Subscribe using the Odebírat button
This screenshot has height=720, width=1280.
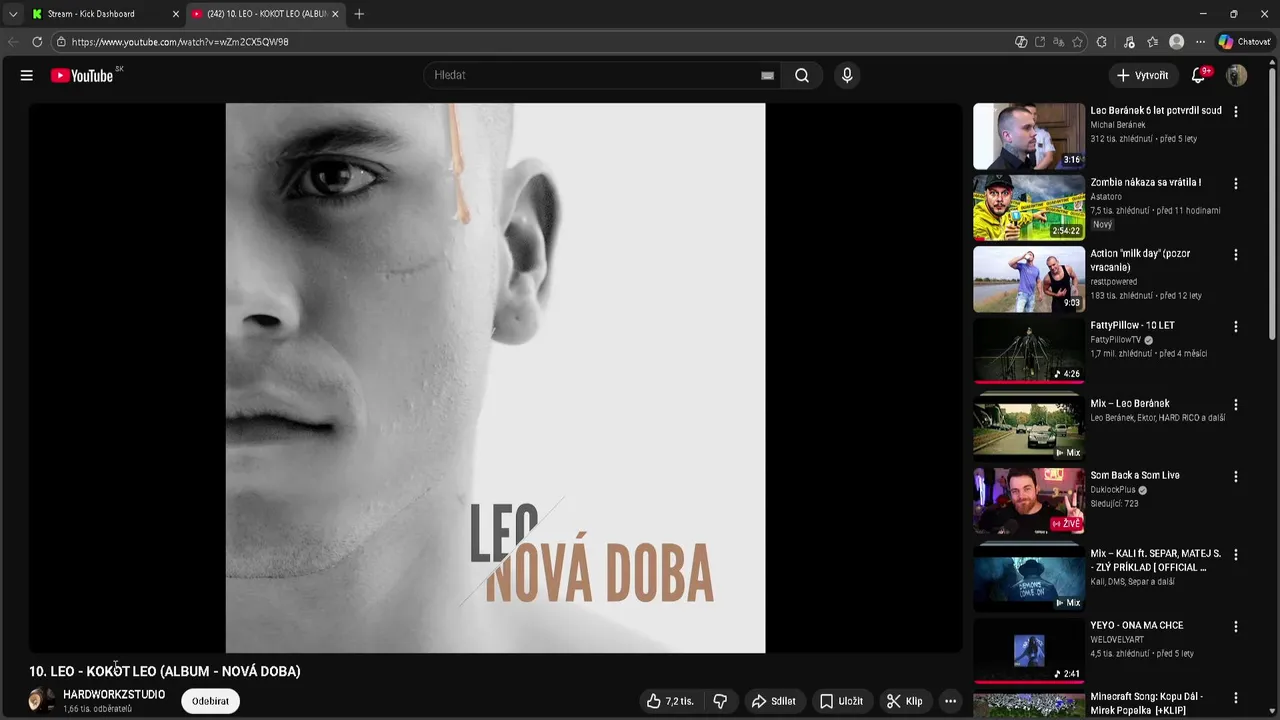tap(210, 701)
